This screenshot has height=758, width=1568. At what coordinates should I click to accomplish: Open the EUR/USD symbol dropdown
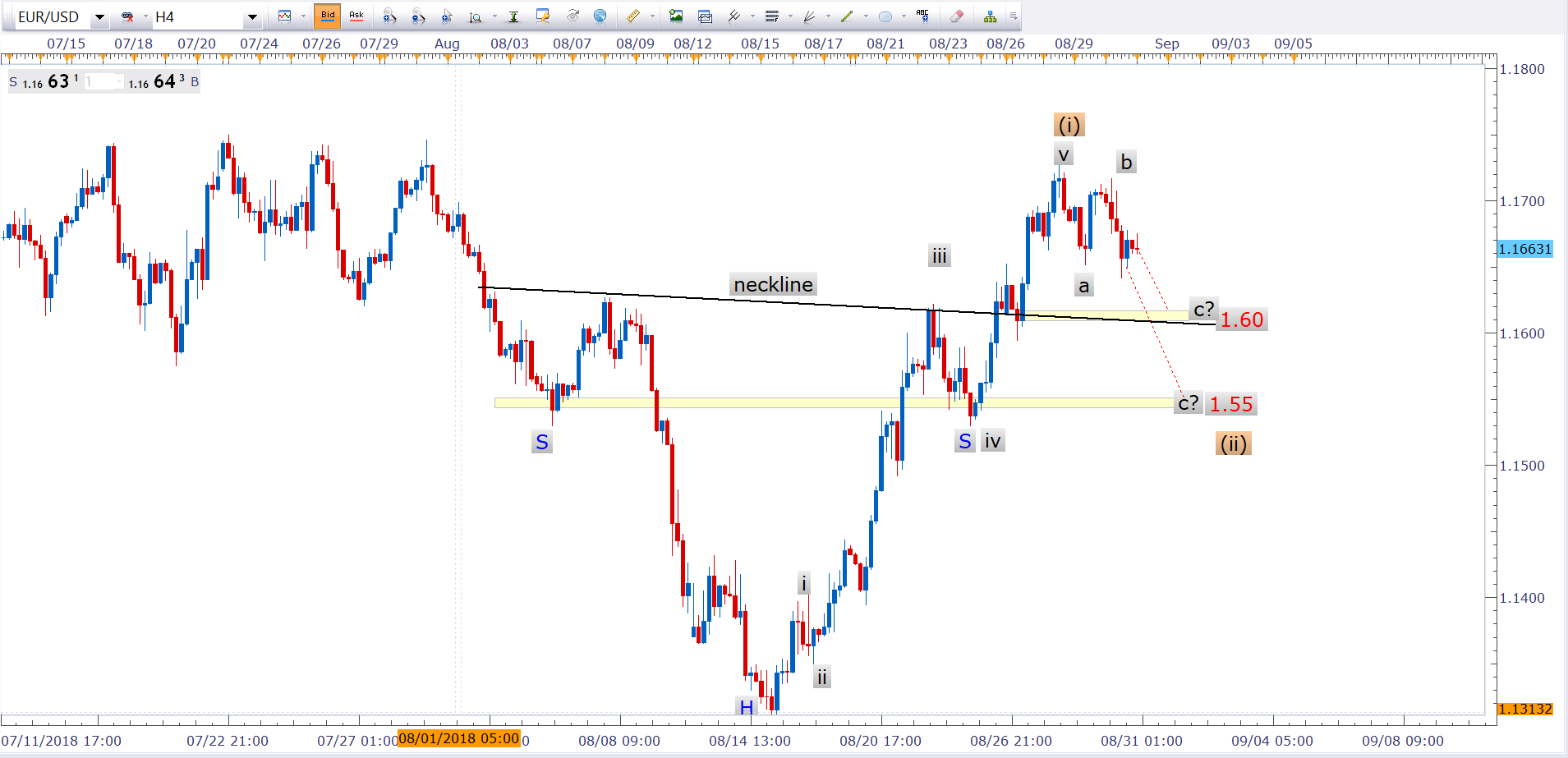(x=99, y=17)
